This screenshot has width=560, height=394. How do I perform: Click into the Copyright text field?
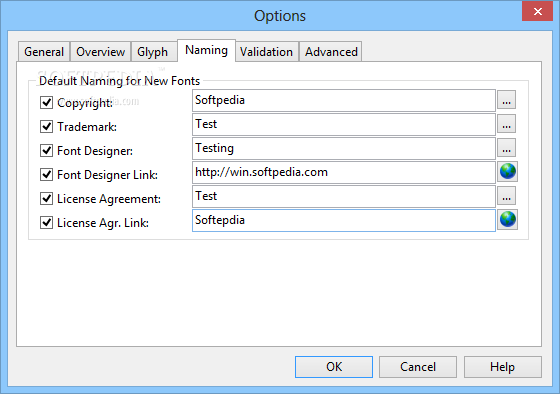click(x=344, y=100)
